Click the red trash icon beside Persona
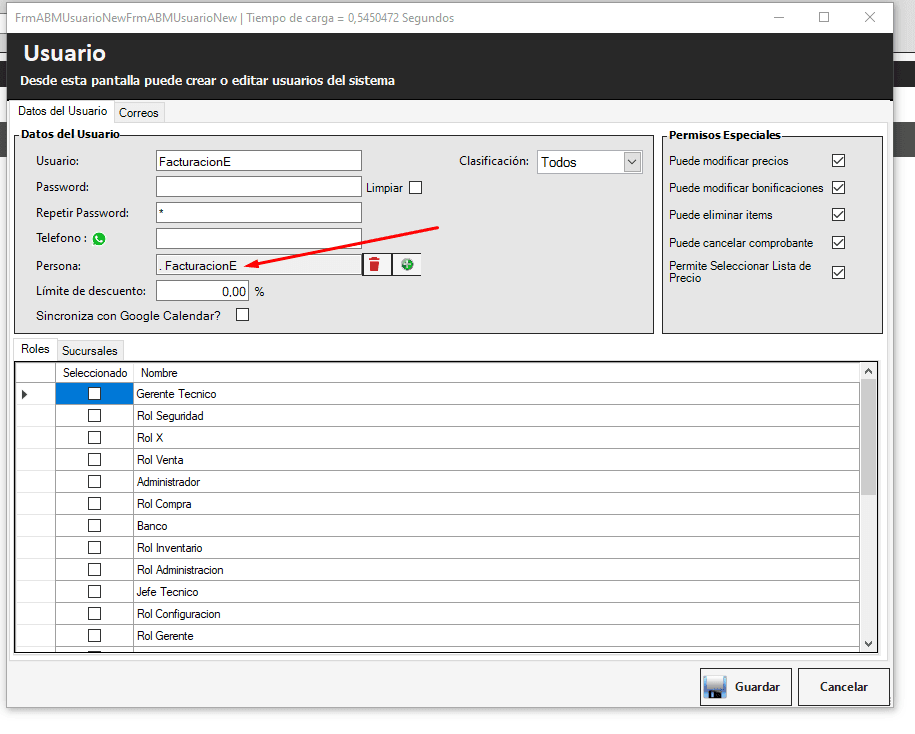Screen dimensions: 915x734 pos(375,264)
